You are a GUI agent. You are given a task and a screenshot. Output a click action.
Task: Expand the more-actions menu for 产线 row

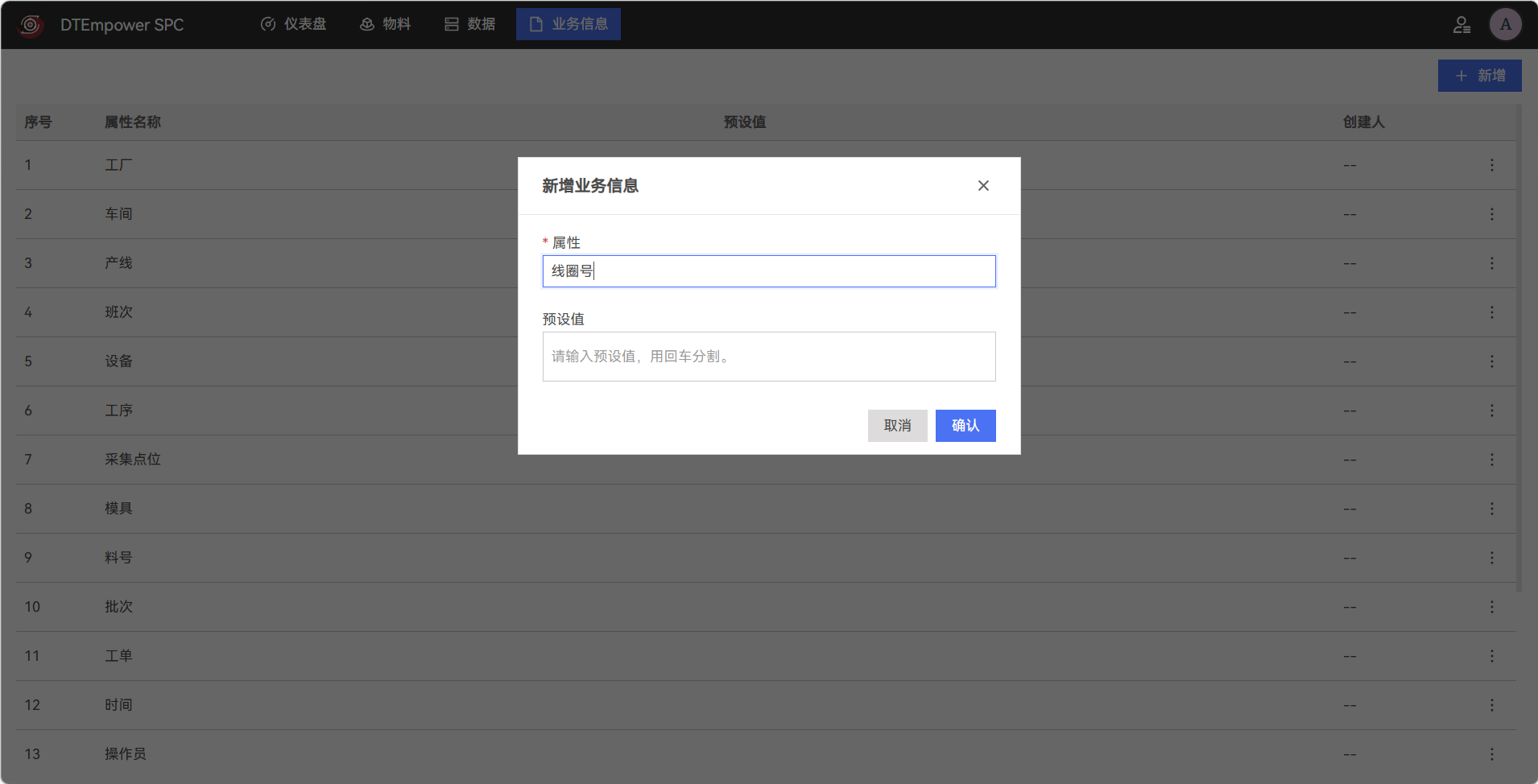click(1491, 263)
